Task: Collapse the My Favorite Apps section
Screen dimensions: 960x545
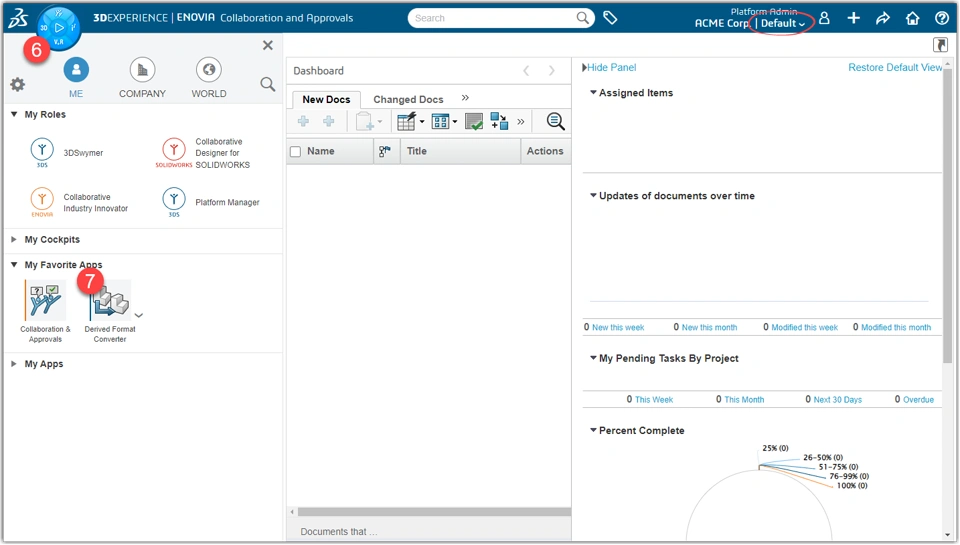Action: (x=14, y=265)
